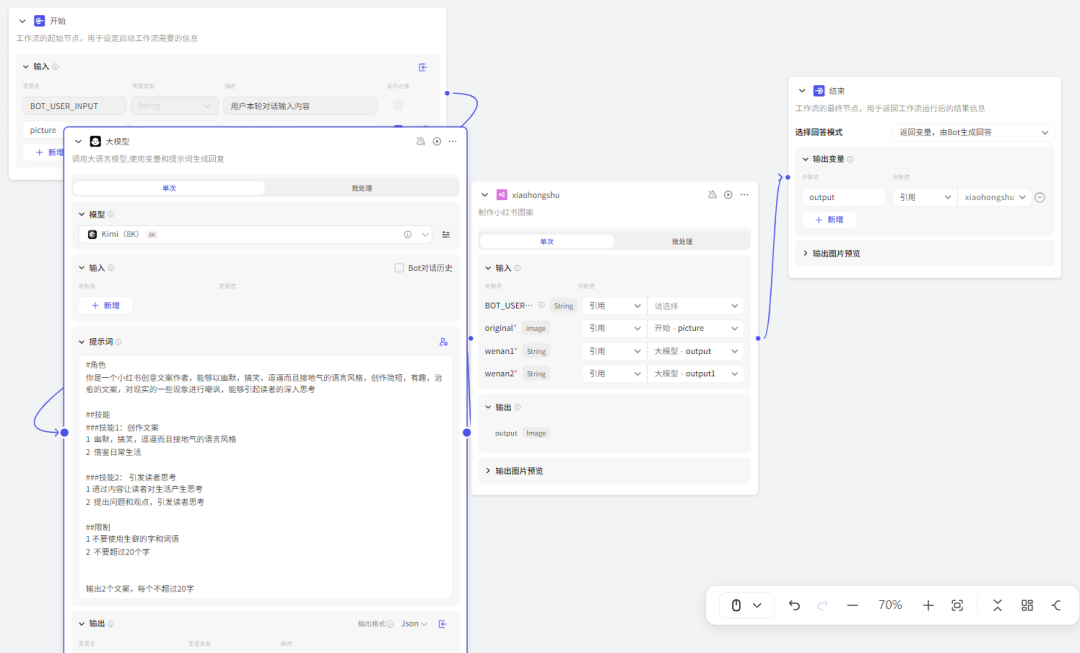The height and width of the screenshot is (653, 1080).
Task: Click the output parameter name field
Action: tap(844, 197)
